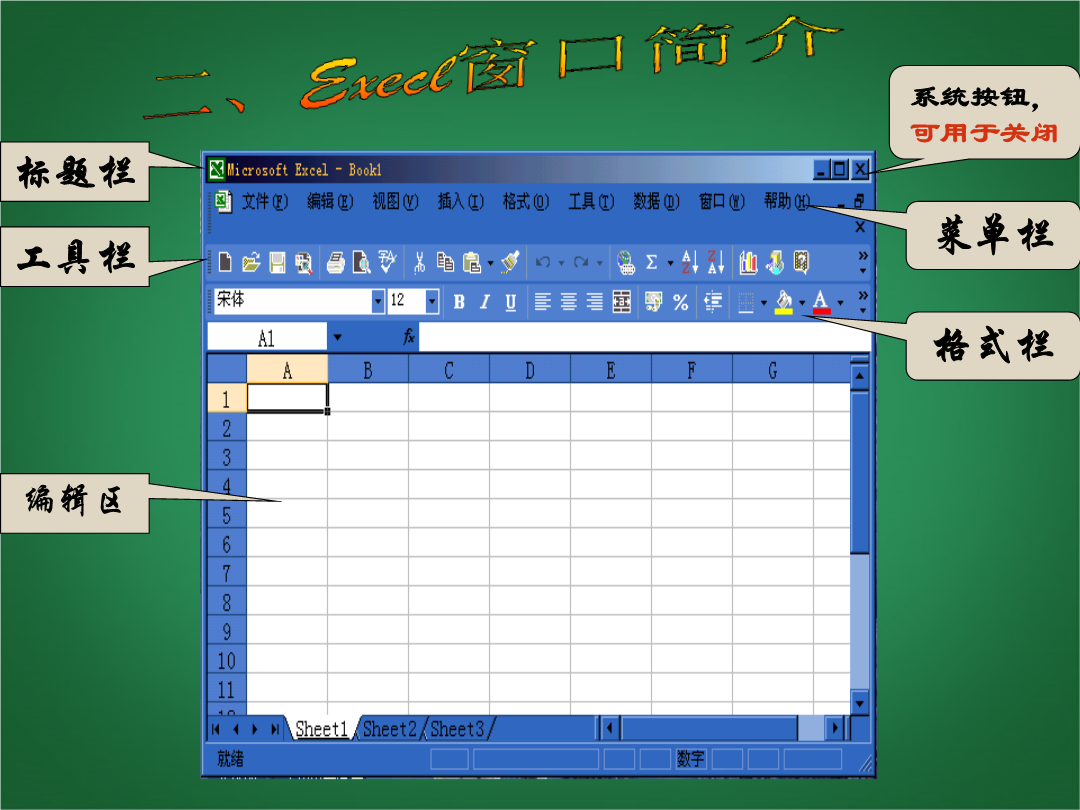Apply the yellow Fill Color swatch
The width and height of the screenshot is (1080, 810).
point(784,302)
